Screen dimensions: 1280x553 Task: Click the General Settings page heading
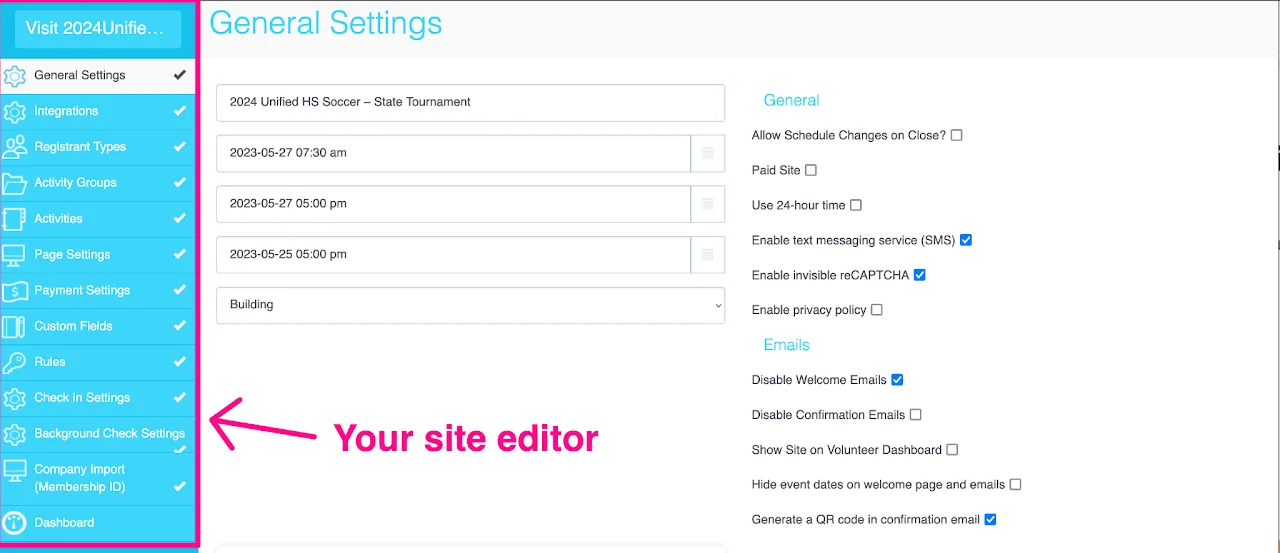[325, 23]
